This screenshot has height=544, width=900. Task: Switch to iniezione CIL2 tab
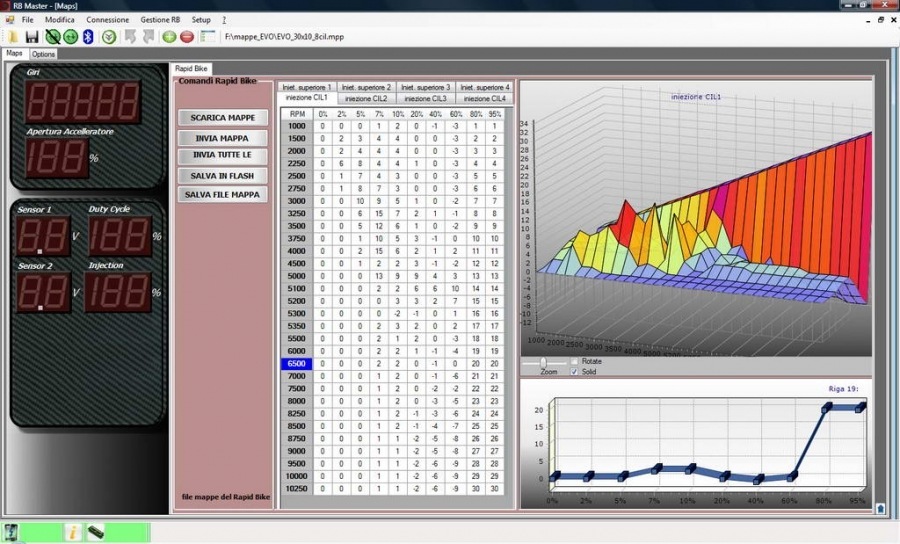click(x=366, y=99)
